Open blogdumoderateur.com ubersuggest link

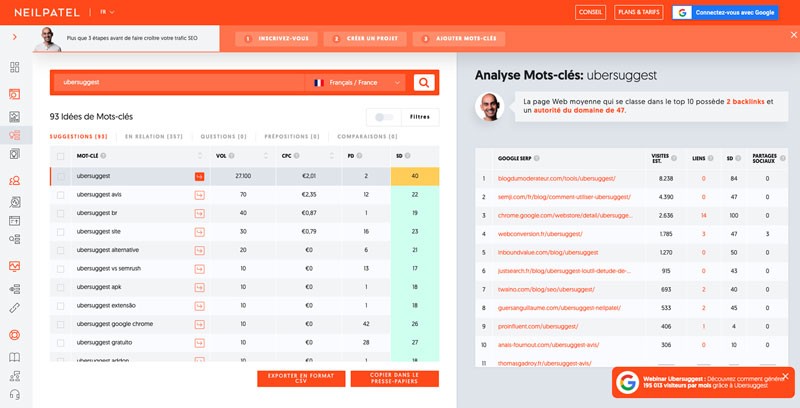click(x=557, y=178)
